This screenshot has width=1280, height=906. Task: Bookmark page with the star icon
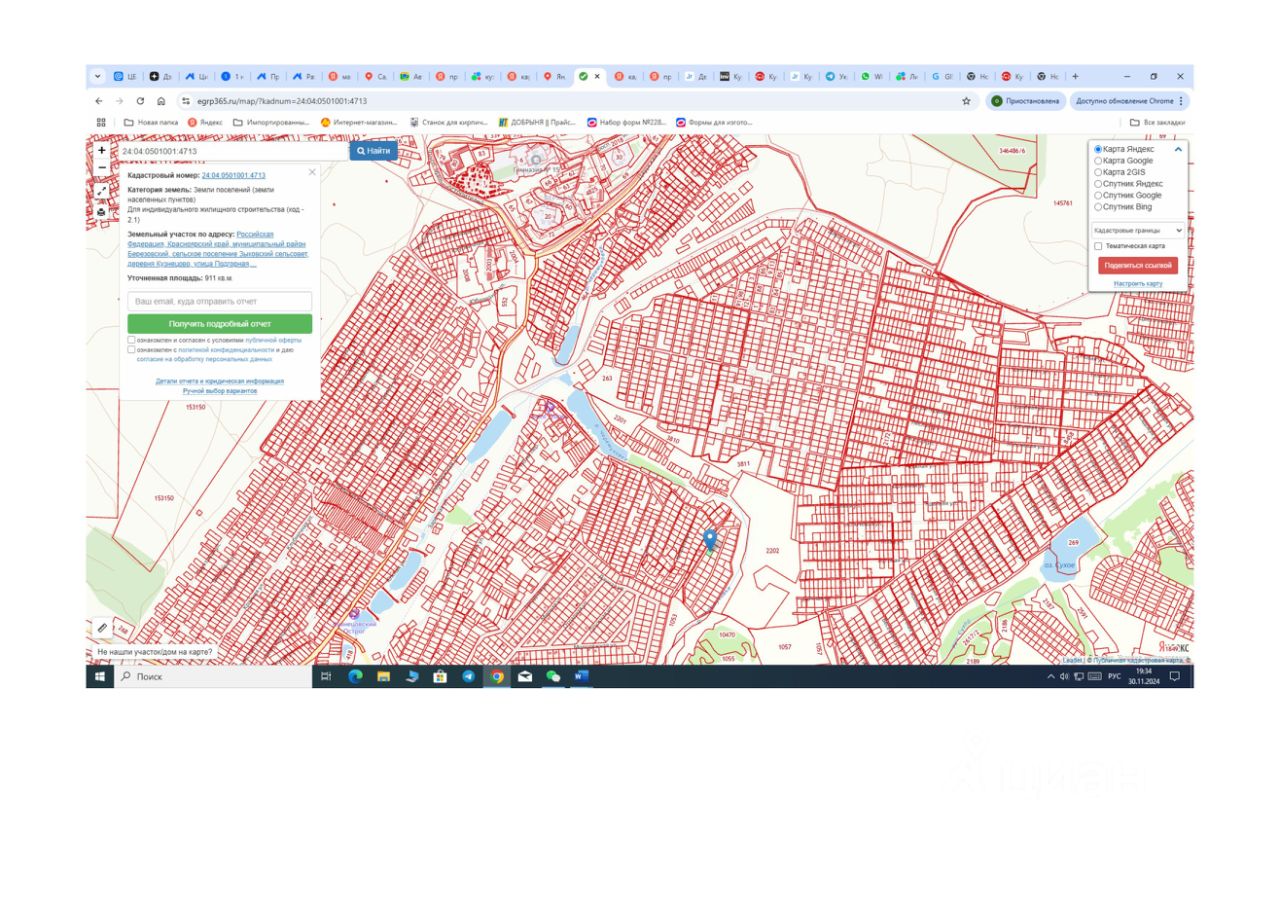(966, 101)
